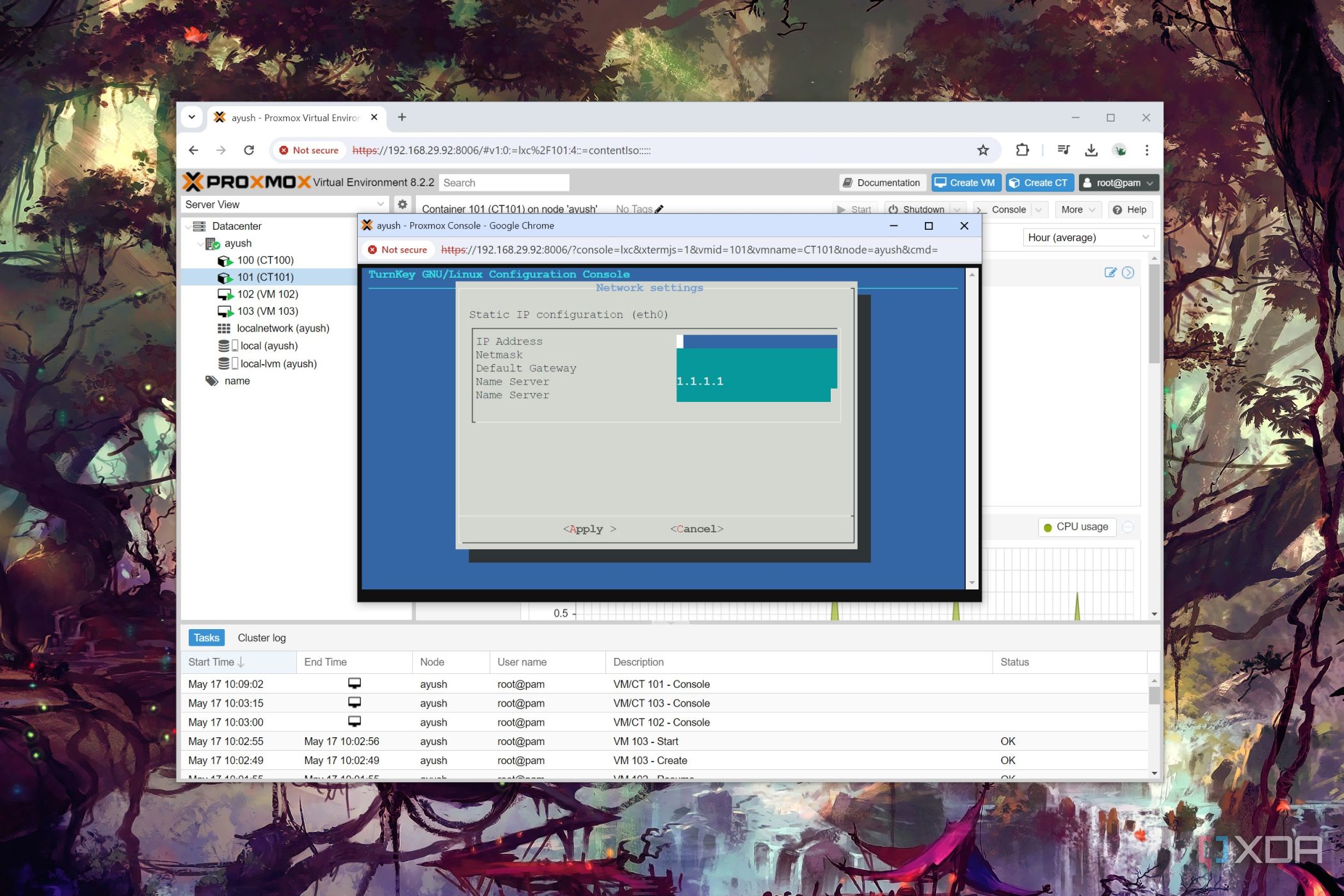Image resolution: width=1344 pixels, height=896 pixels.
Task: Click the Create CT button
Action: [x=1039, y=183]
